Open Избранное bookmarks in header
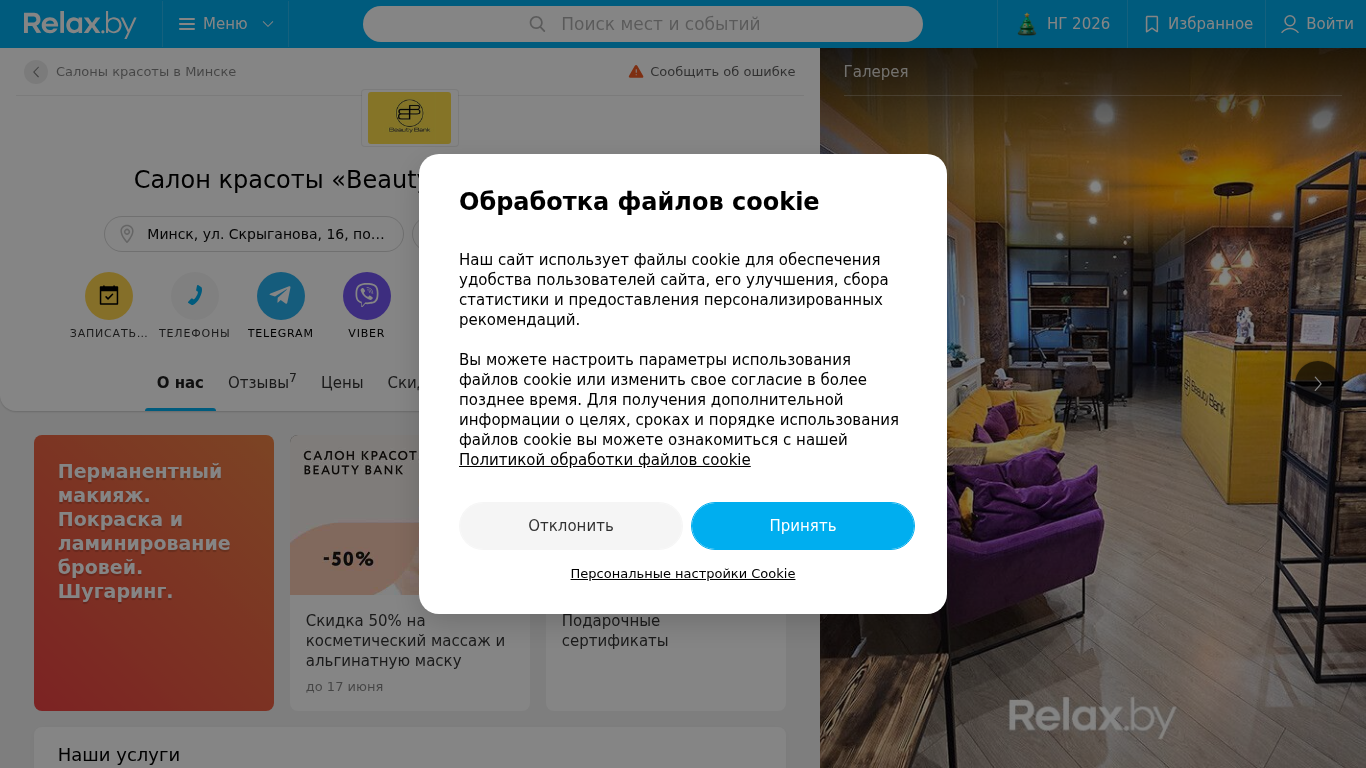This screenshot has height=768, width=1366. coord(1197,24)
